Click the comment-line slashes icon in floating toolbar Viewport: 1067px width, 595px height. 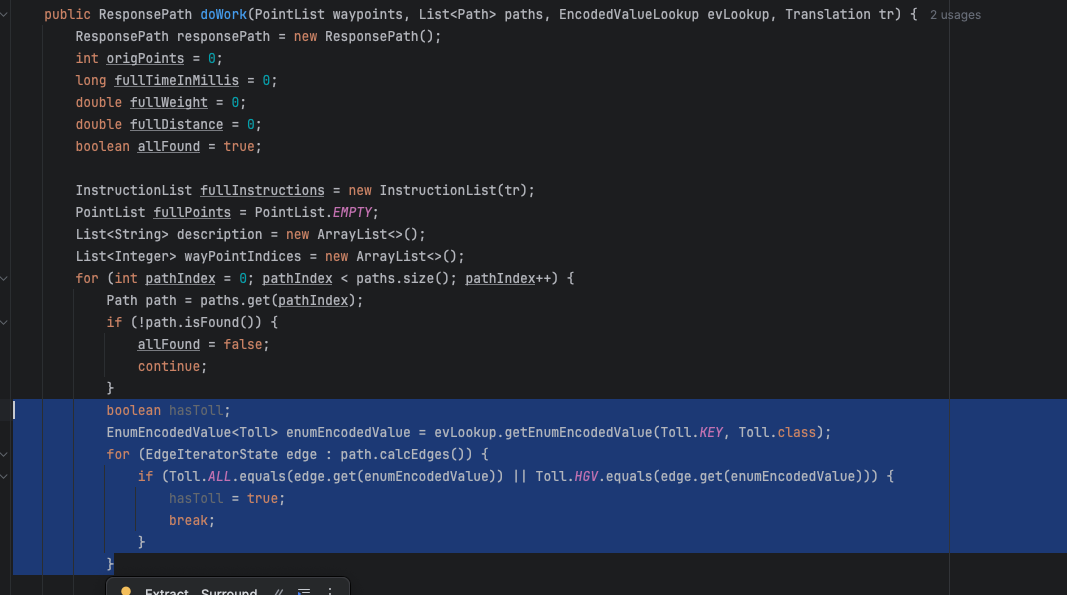point(278,591)
